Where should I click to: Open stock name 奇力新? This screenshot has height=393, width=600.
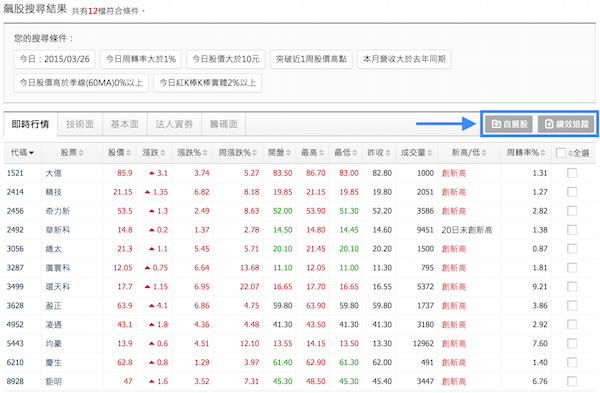(x=58, y=211)
